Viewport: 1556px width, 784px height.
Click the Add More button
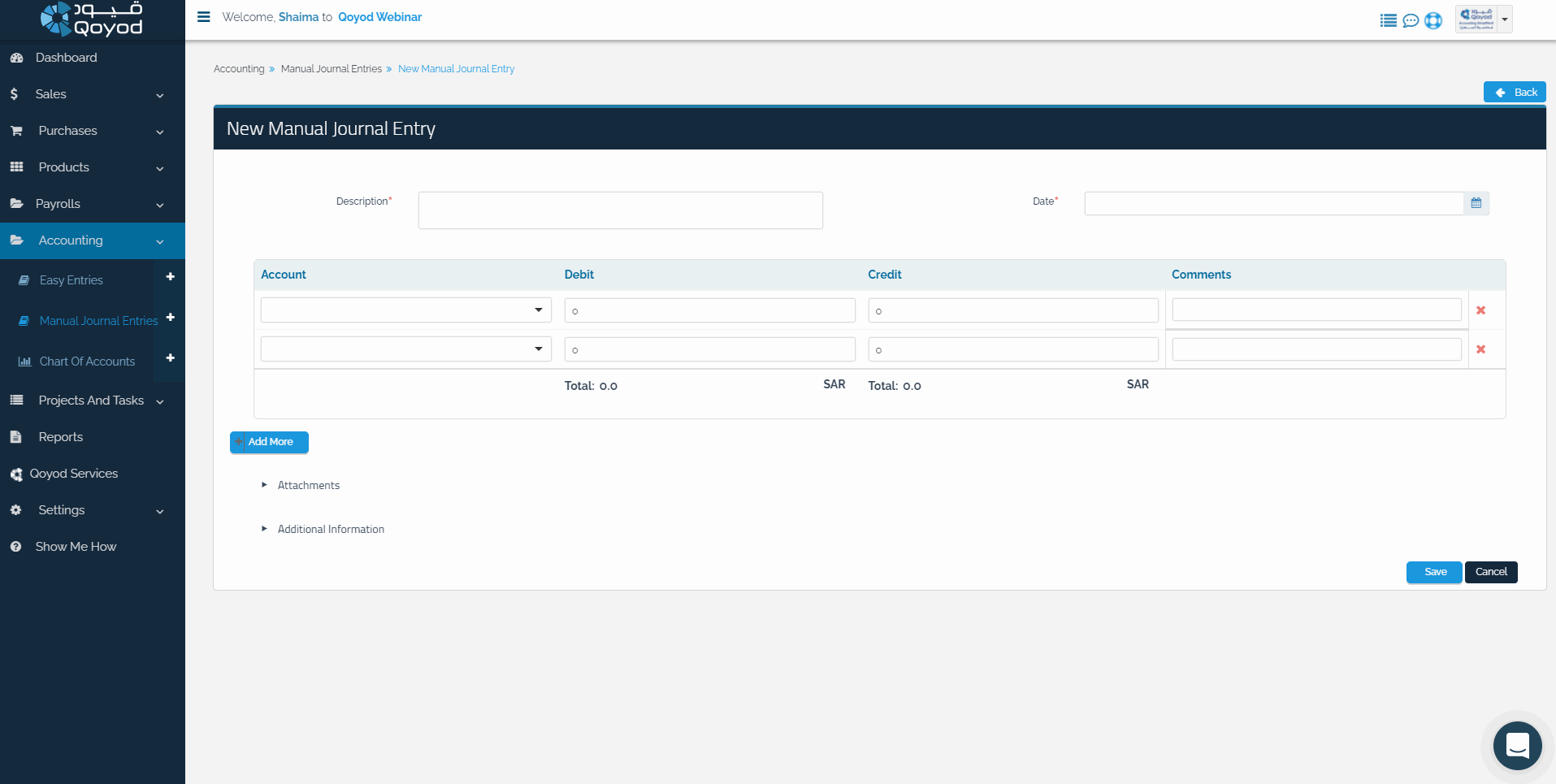(x=270, y=442)
